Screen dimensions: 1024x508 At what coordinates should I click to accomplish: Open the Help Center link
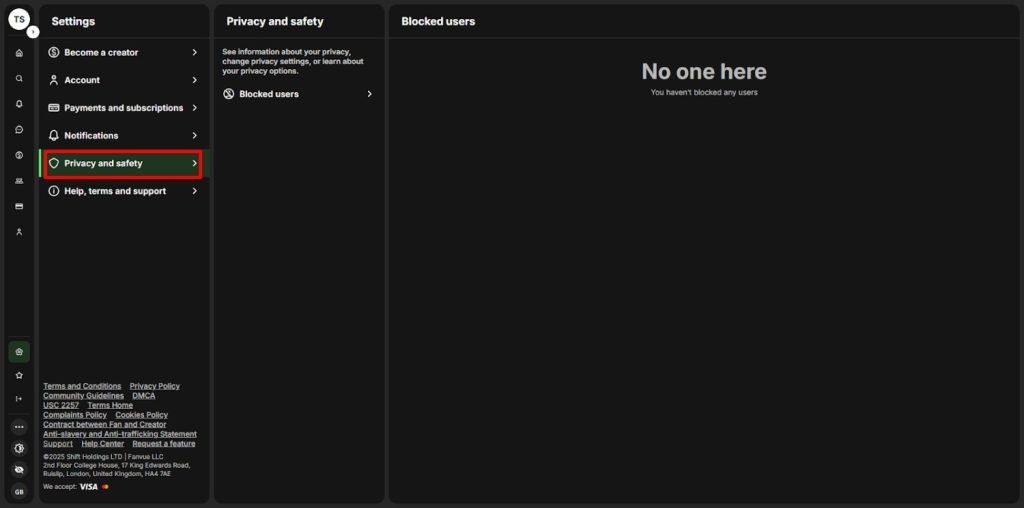coord(103,444)
